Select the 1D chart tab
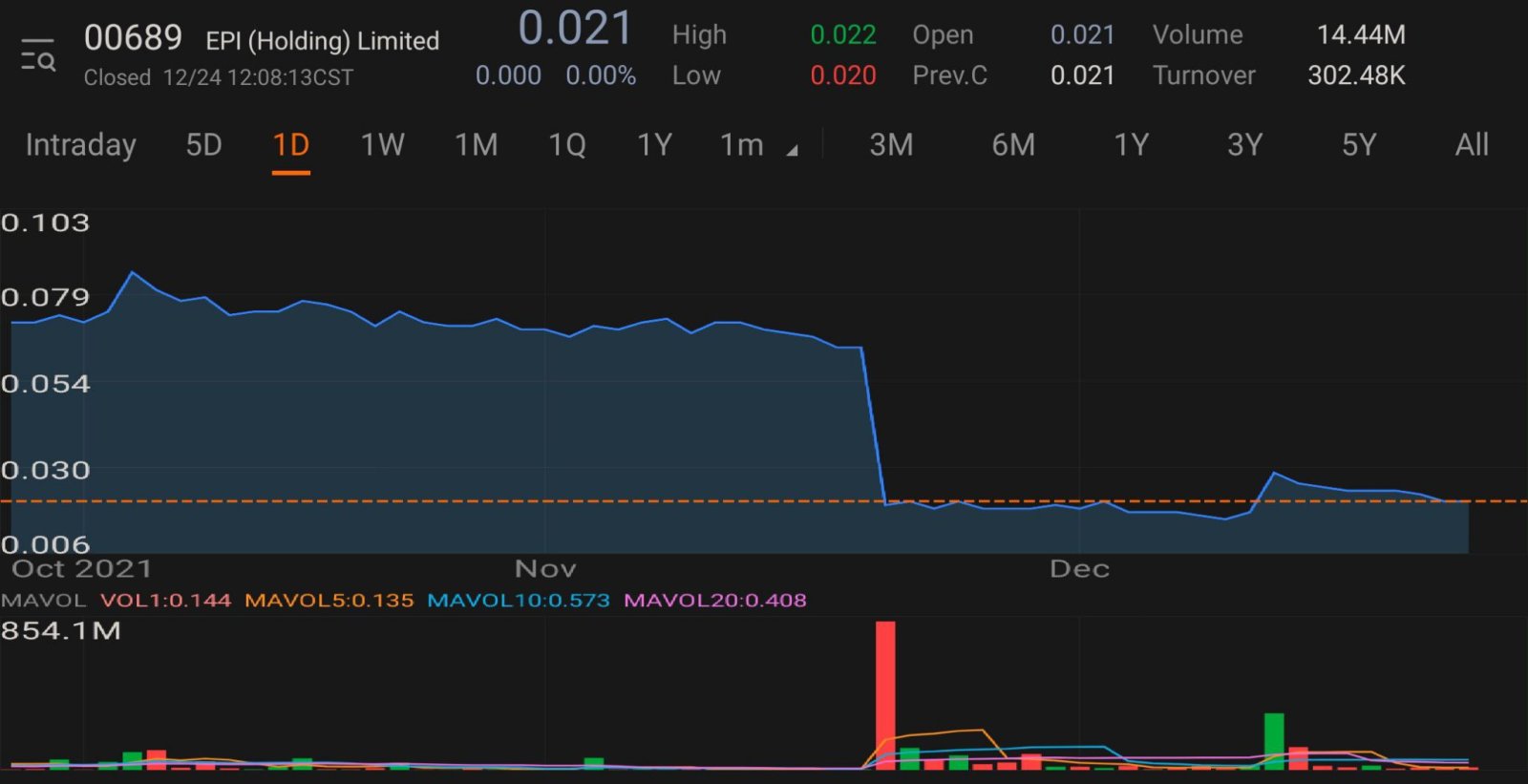The image size is (1528, 784). [x=291, y=145]
